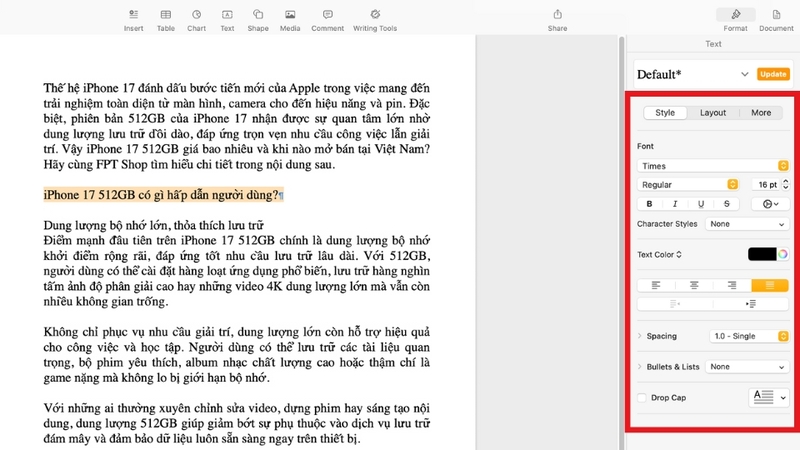The height and width of the screenshot is (450, 800).
Task: Click the paragraph starting "Với những ai thường"
Action: (x=237, y=423)
